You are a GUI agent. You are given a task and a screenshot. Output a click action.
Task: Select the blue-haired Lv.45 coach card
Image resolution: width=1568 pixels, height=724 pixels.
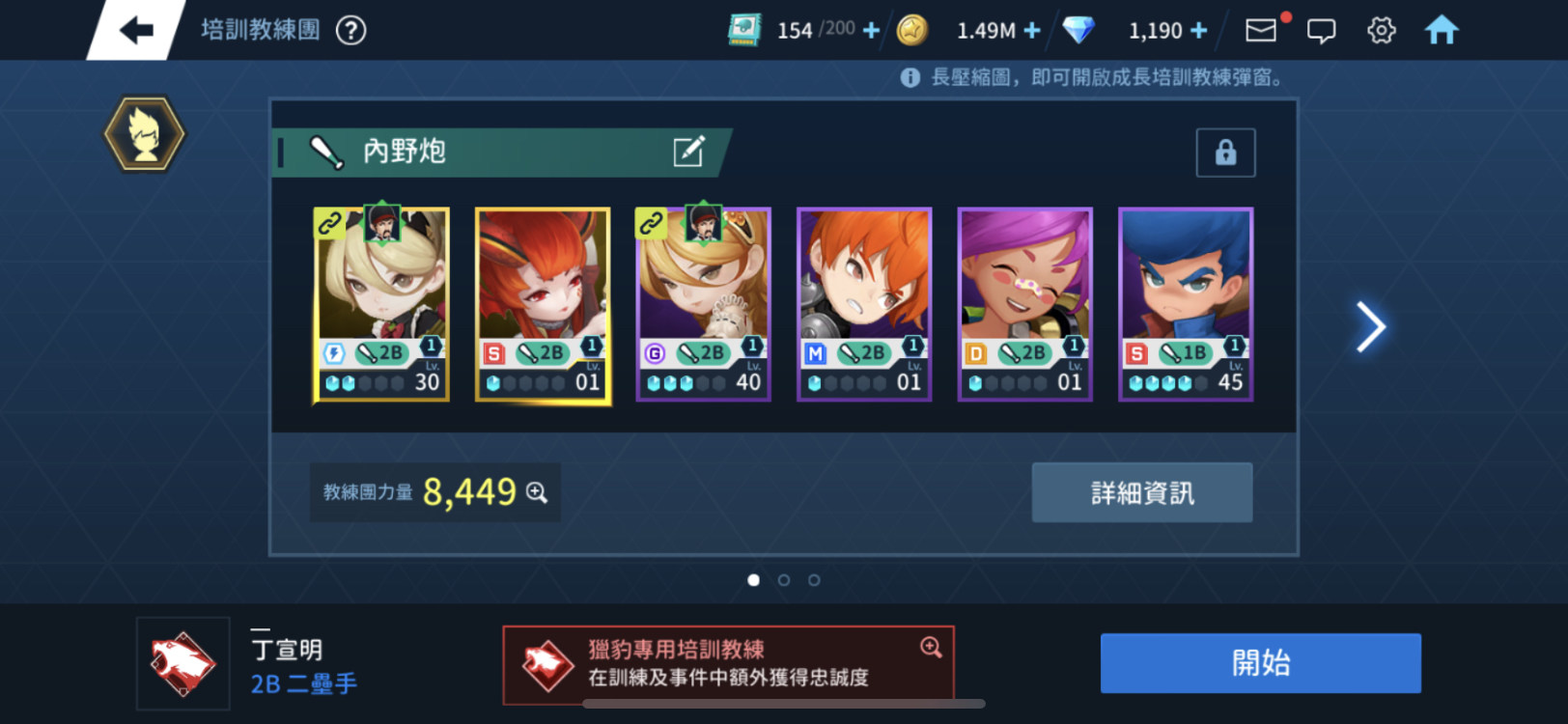coord(1186,304)
